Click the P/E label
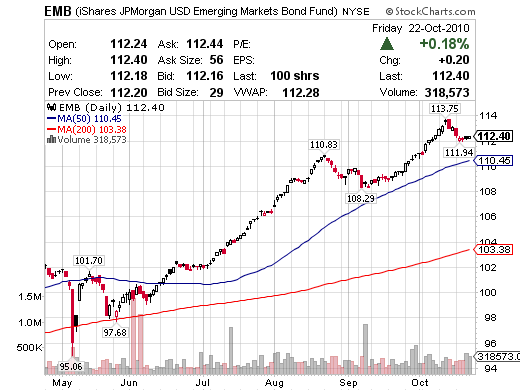520x391 pixels. click(x=242, y=44)
